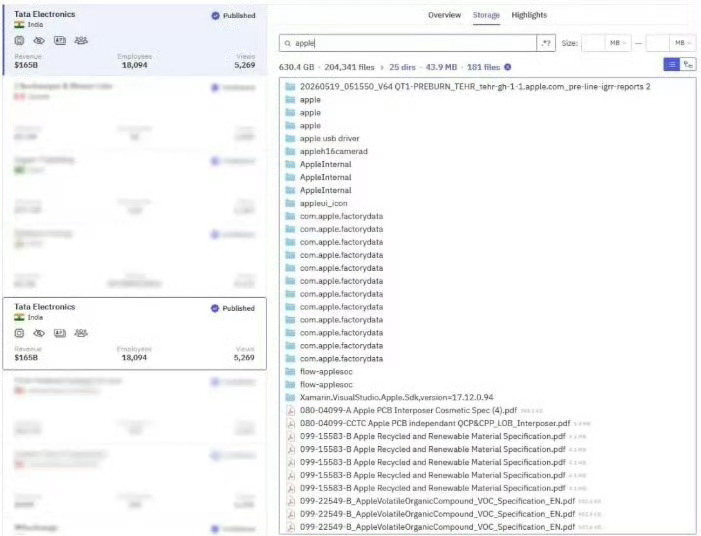Select the blue-highlighted Tata Electronics card title
The image size is (701, 536).
[x=45, y=14]
